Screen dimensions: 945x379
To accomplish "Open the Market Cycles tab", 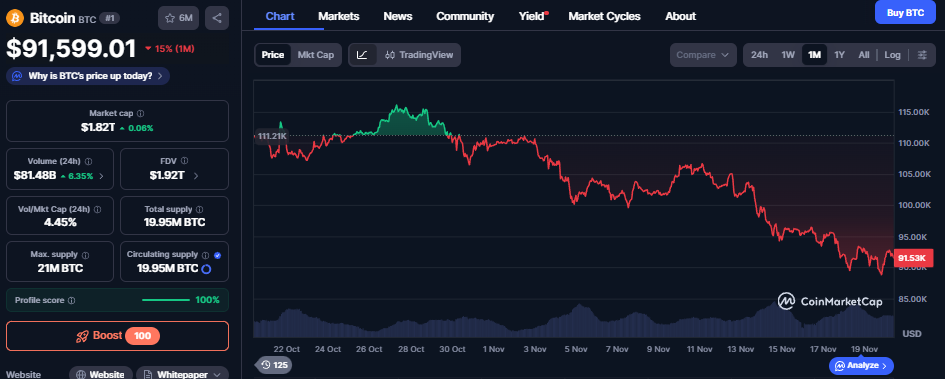I will pos(604,16).
